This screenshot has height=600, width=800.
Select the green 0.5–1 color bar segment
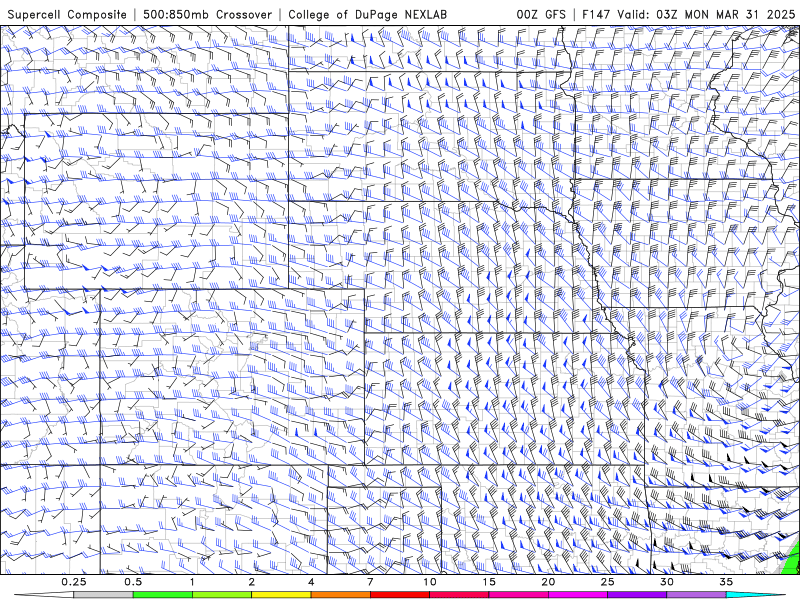[x=163, y=594]
